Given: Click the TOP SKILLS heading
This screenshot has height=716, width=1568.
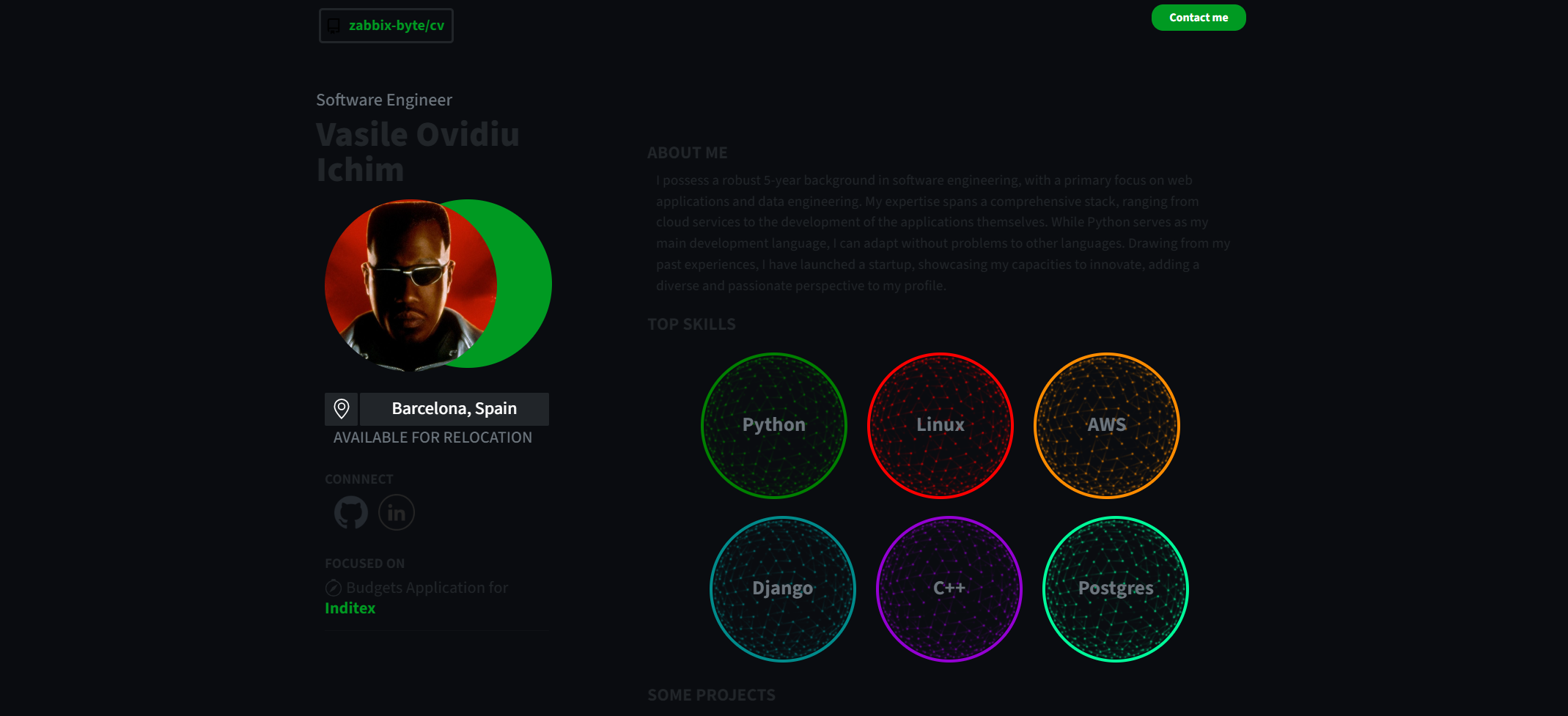Looking at the screenshot, I should coord(691,324).
